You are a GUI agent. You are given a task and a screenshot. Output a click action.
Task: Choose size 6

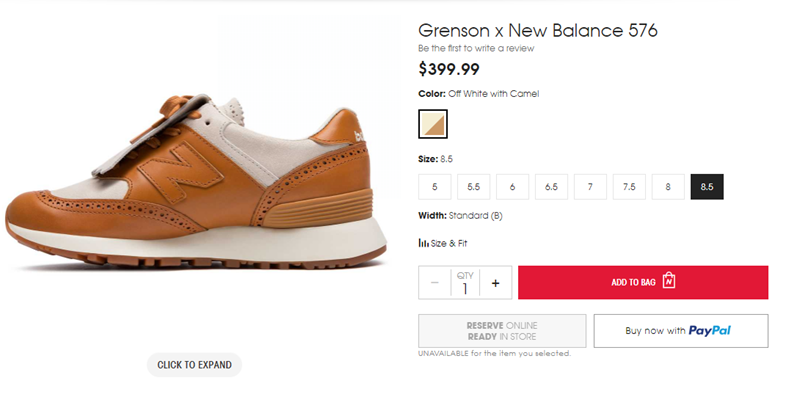tap(512, 187)
